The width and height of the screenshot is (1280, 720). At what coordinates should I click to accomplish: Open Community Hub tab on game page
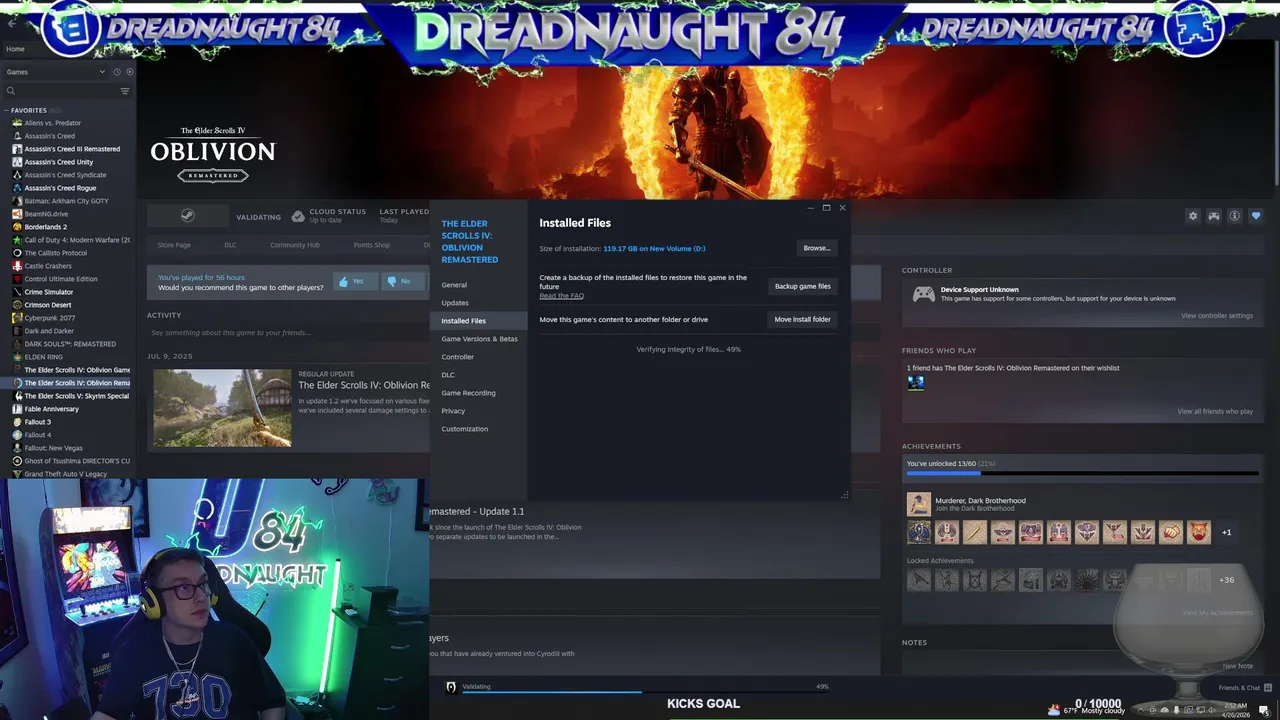pos(295,245)
